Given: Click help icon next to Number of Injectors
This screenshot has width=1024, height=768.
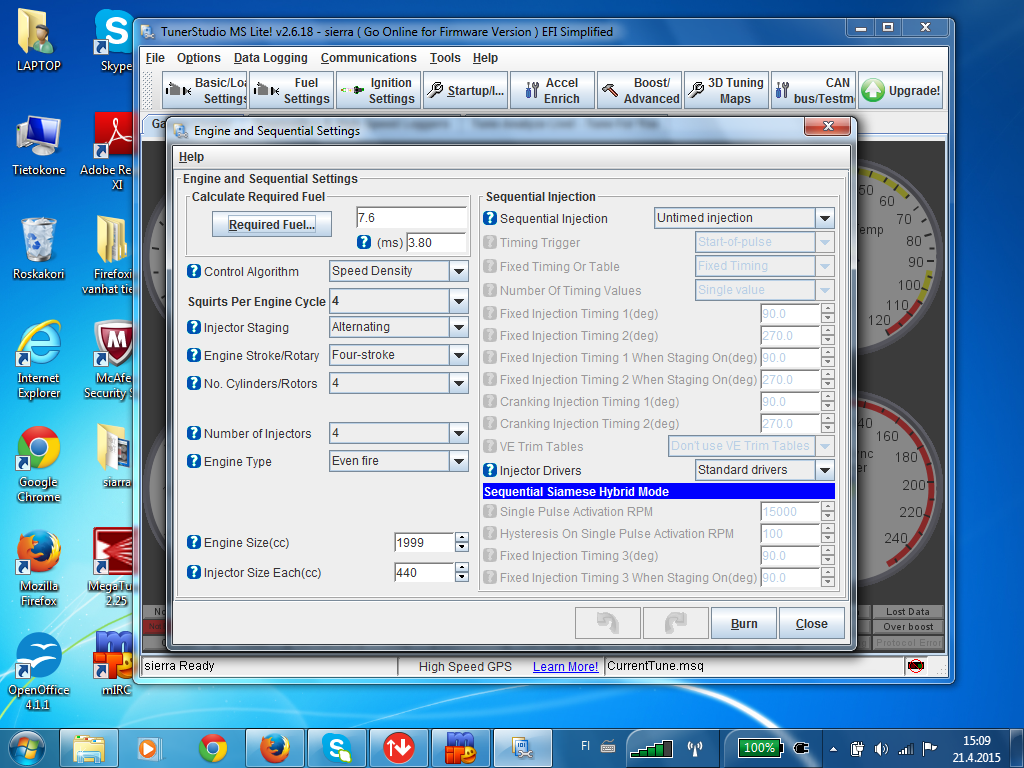Looking at the screenshot, I should coord(194,432).
